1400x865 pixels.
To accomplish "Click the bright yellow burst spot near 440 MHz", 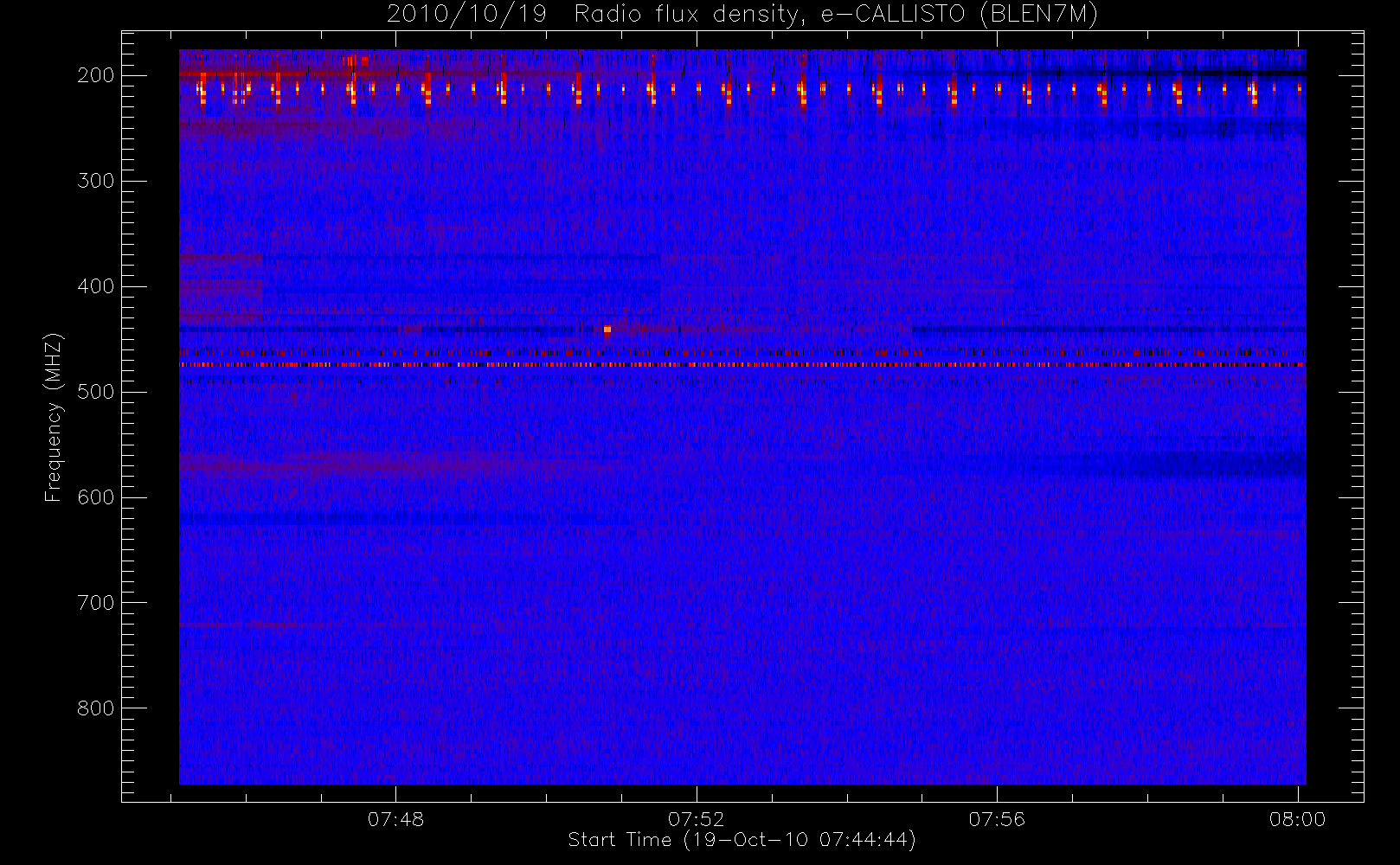I will 607,330.
